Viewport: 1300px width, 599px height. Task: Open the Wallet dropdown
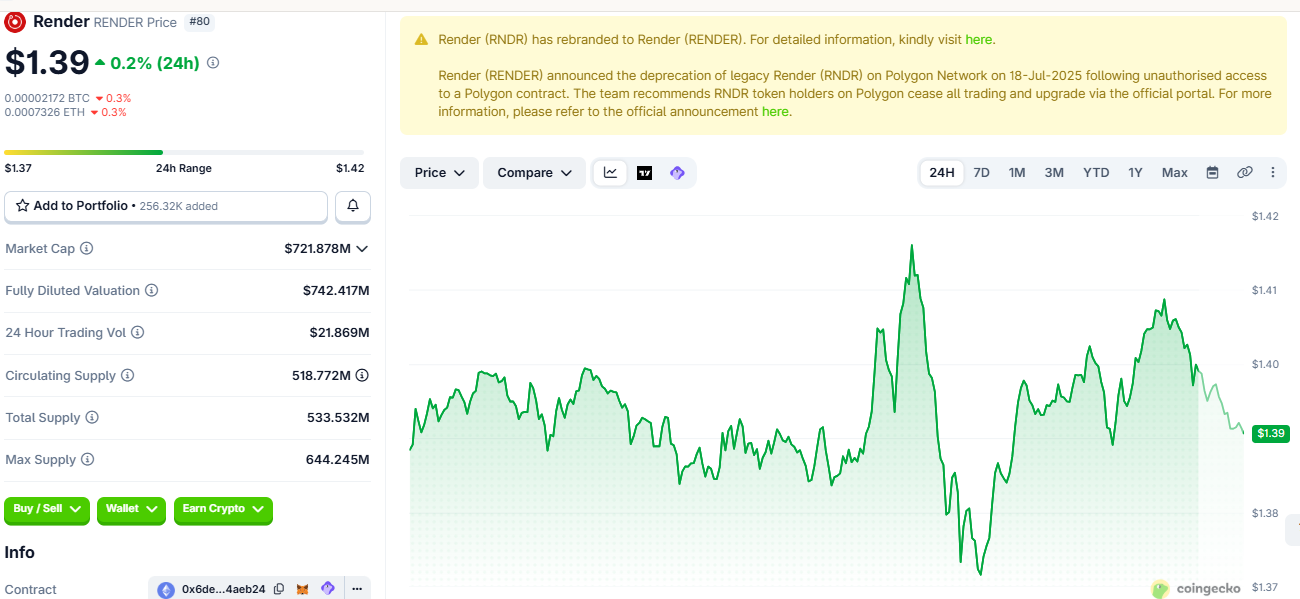click(131, 509)
